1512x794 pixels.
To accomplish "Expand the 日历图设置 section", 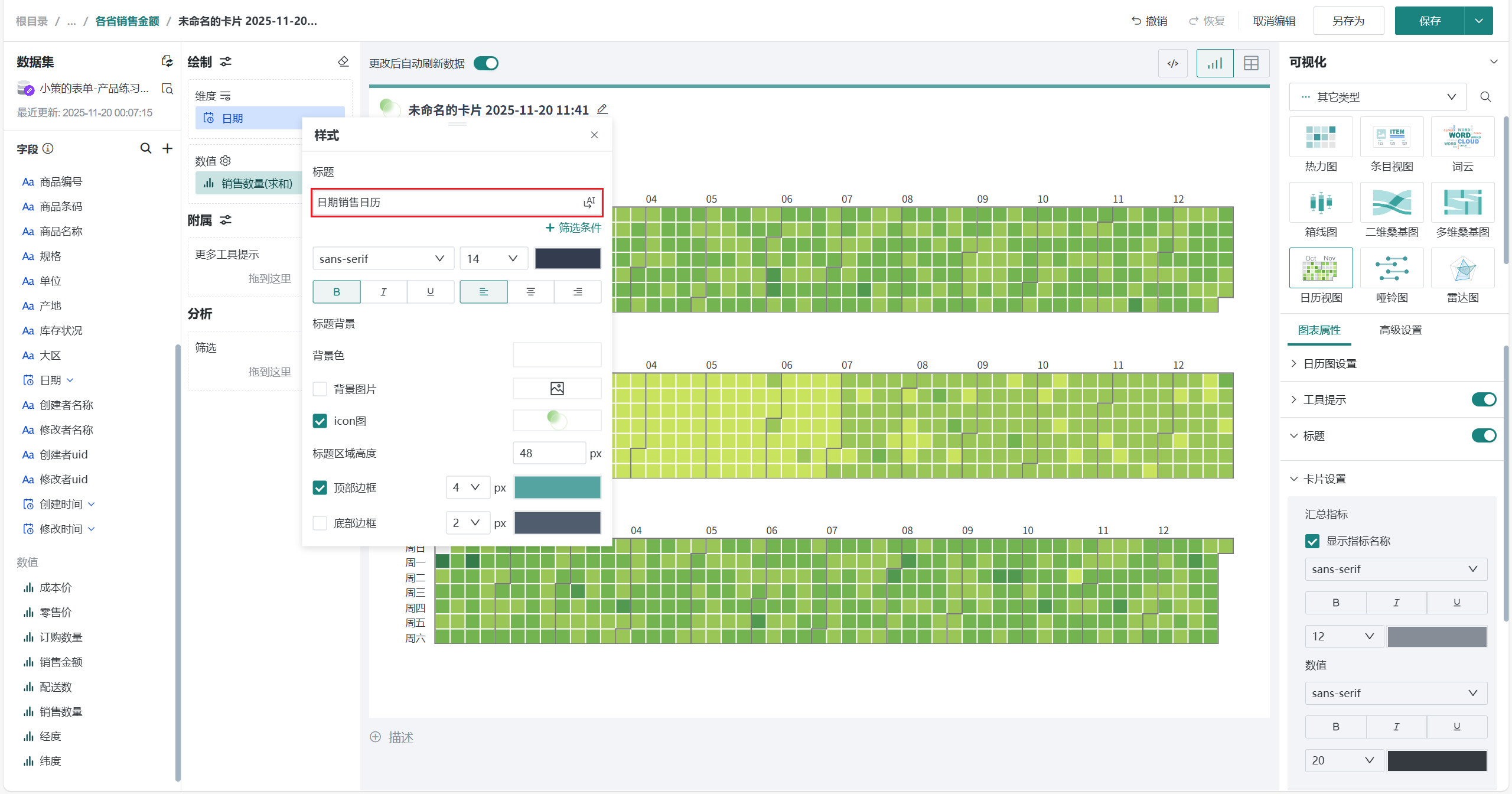I will [x=1329, y=364].
